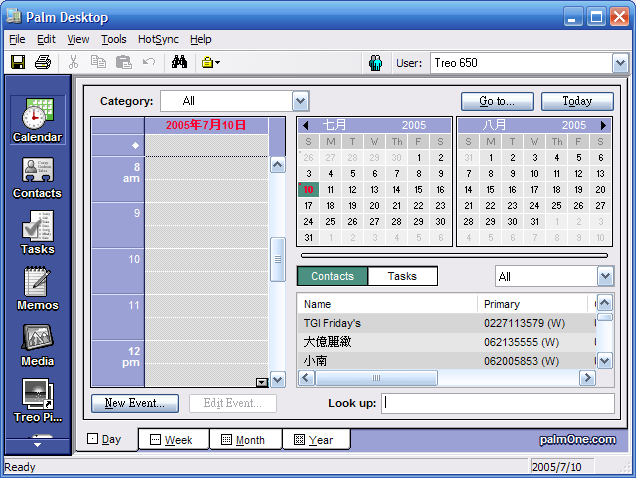This screenshot has width=636, height=478.
Task: Click the day schedule scroll up arrow
Action: 277,165
